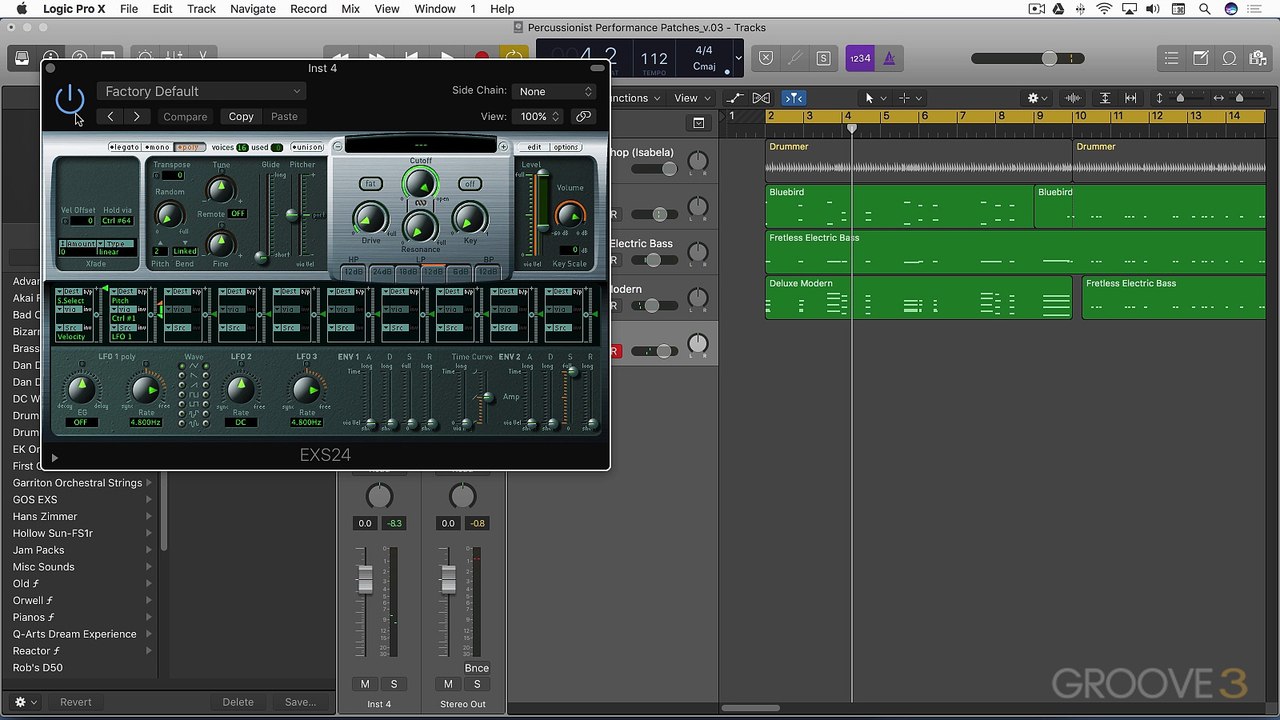Open the Mix menu
Viewport: 1280px width, 720px height.
pyautogui.click(x=350, y=9)
